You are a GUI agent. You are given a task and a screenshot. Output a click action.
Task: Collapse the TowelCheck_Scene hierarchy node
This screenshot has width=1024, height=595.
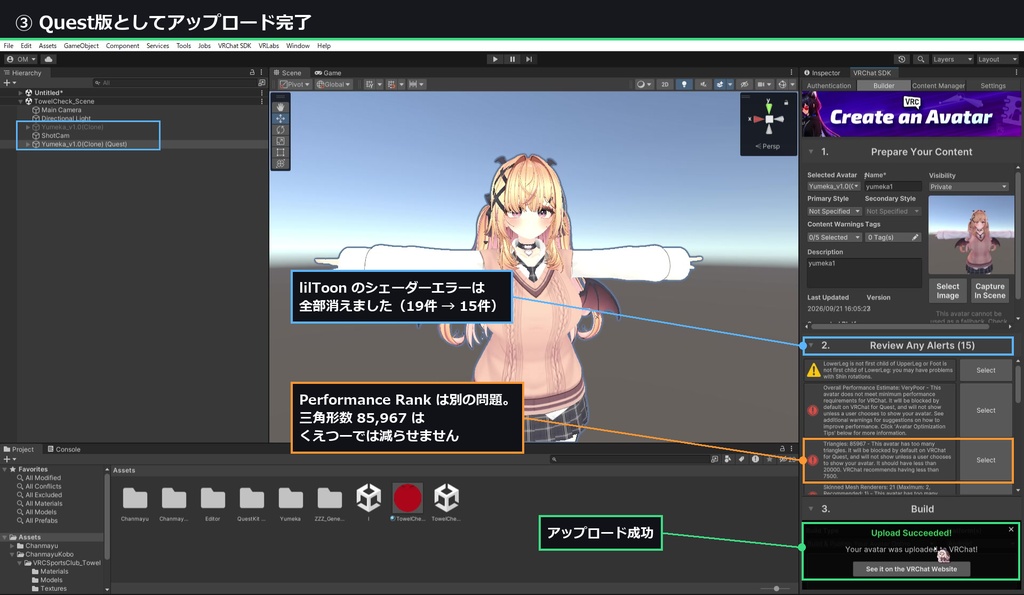[x=21, y=101]
